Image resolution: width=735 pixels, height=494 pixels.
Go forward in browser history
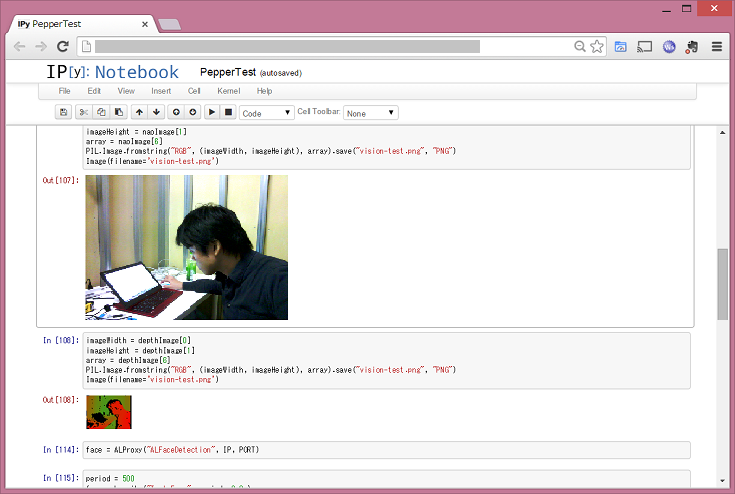(x=41, y=46)
